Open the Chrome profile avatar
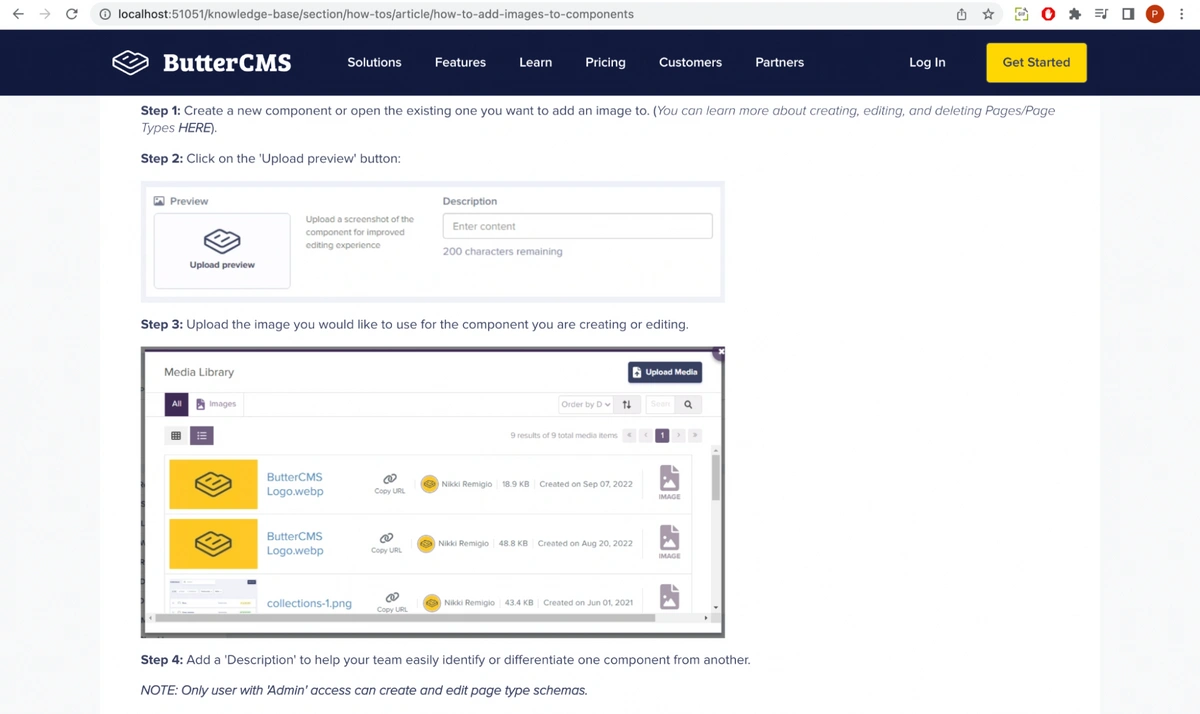Image resolution: width=1200 pixels, height=714 pixels. pyautogui.click(x=1154, y=14)
